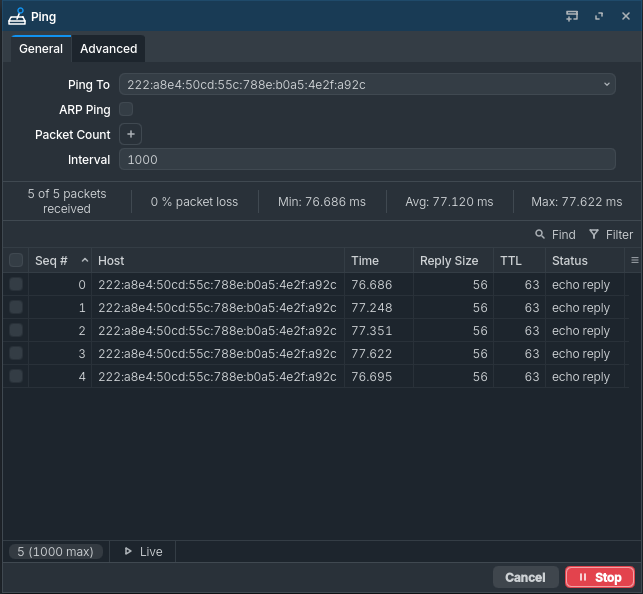Viewport: 643px width, 594px height.
Task: Select the checkbox for Seq 3 row
Action: click(16, 354)
